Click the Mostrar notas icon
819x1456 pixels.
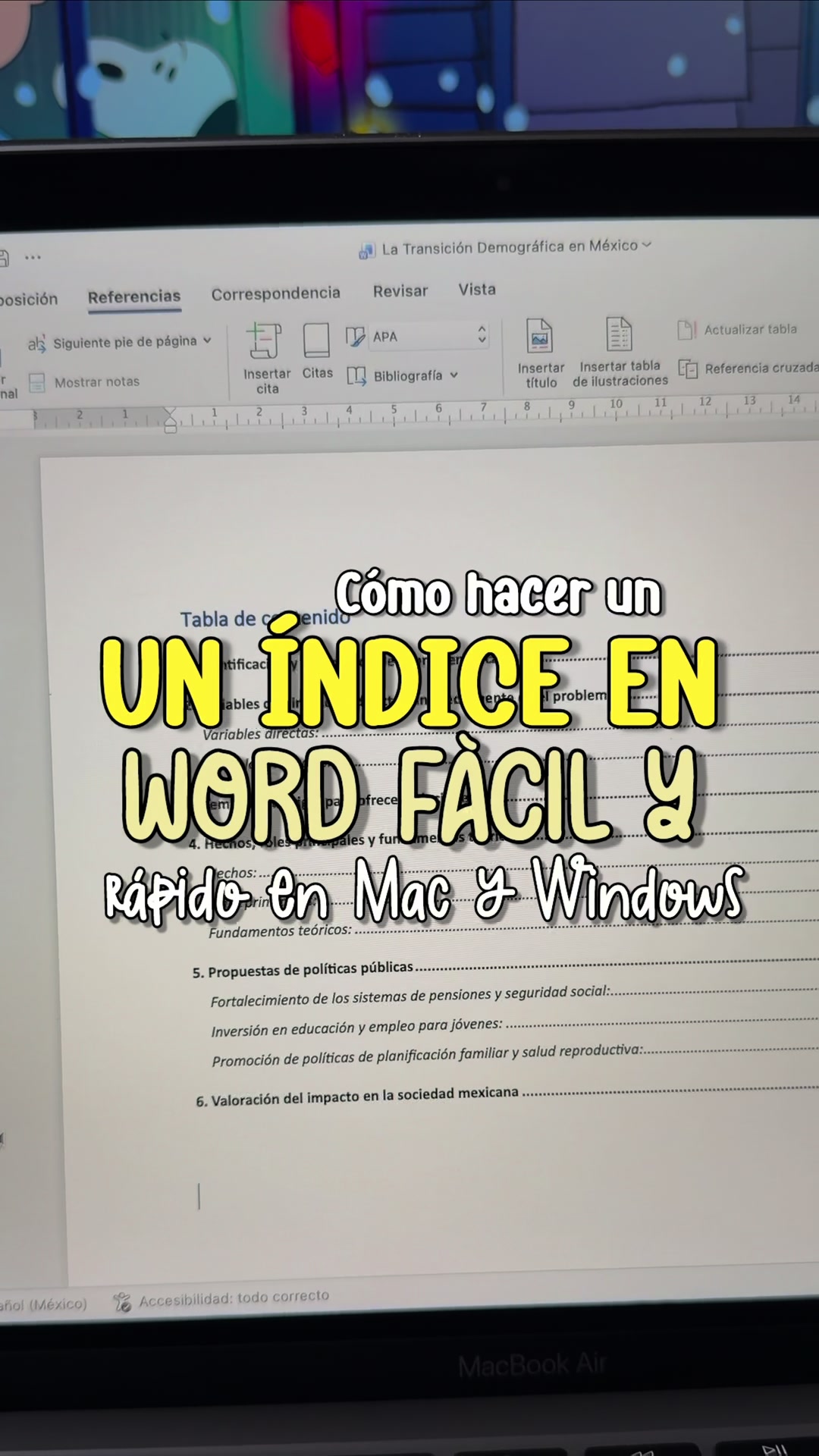pos(36,383)
